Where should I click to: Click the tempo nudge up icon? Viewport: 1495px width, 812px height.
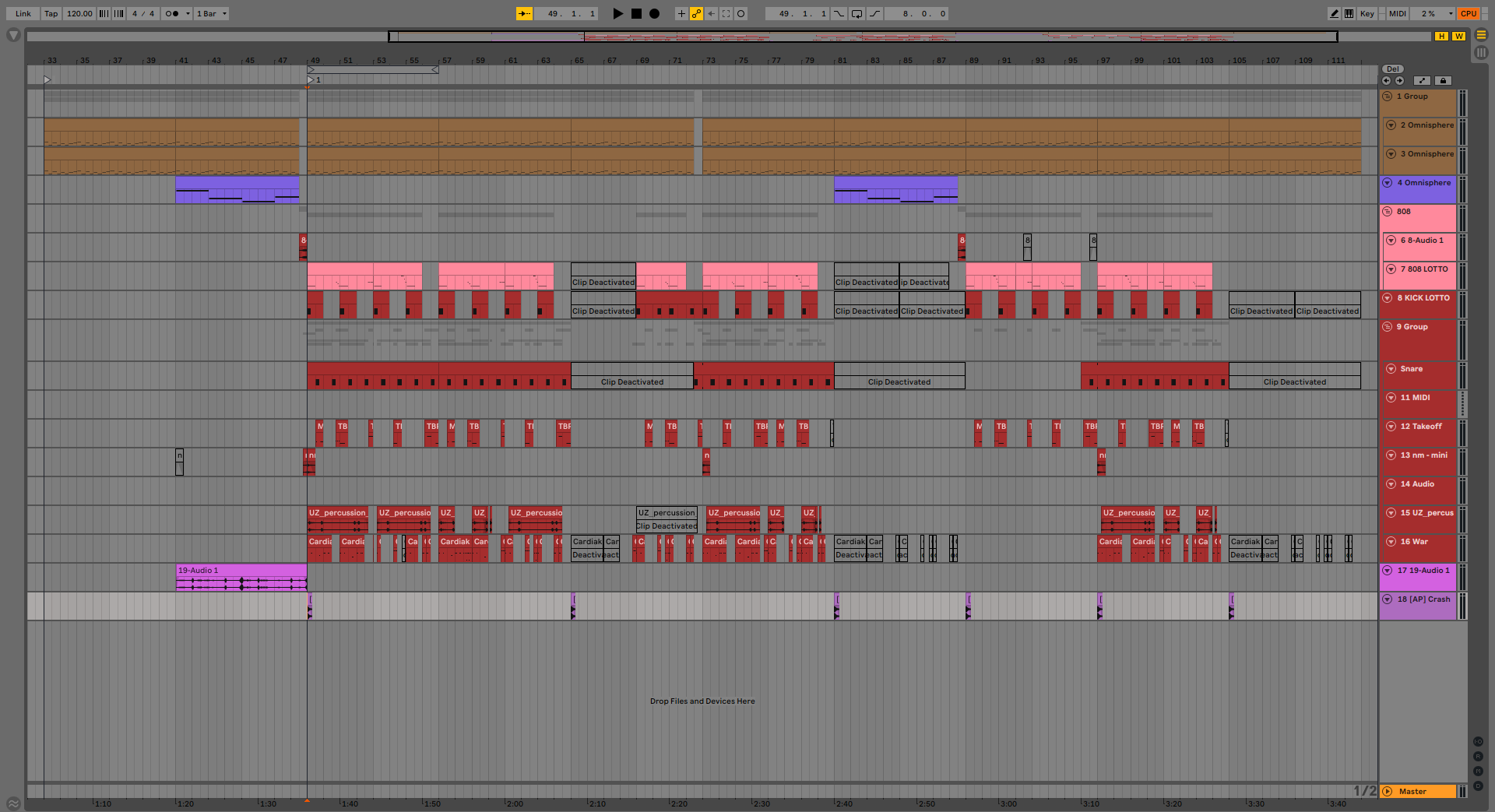(x=118, y=13)
